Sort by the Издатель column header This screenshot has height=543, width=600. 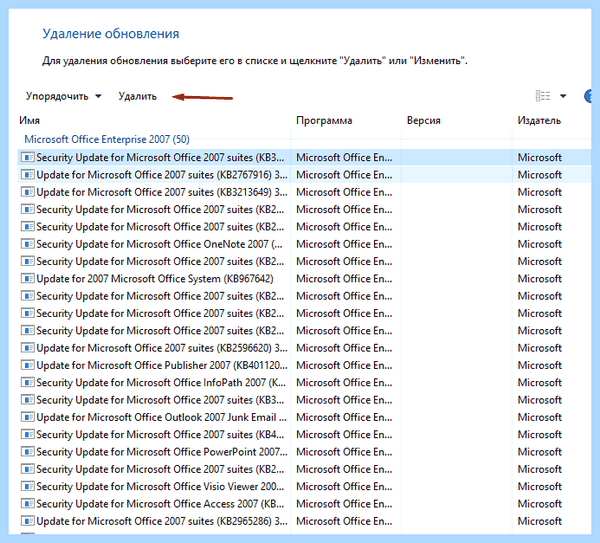[x=539, y=121]
